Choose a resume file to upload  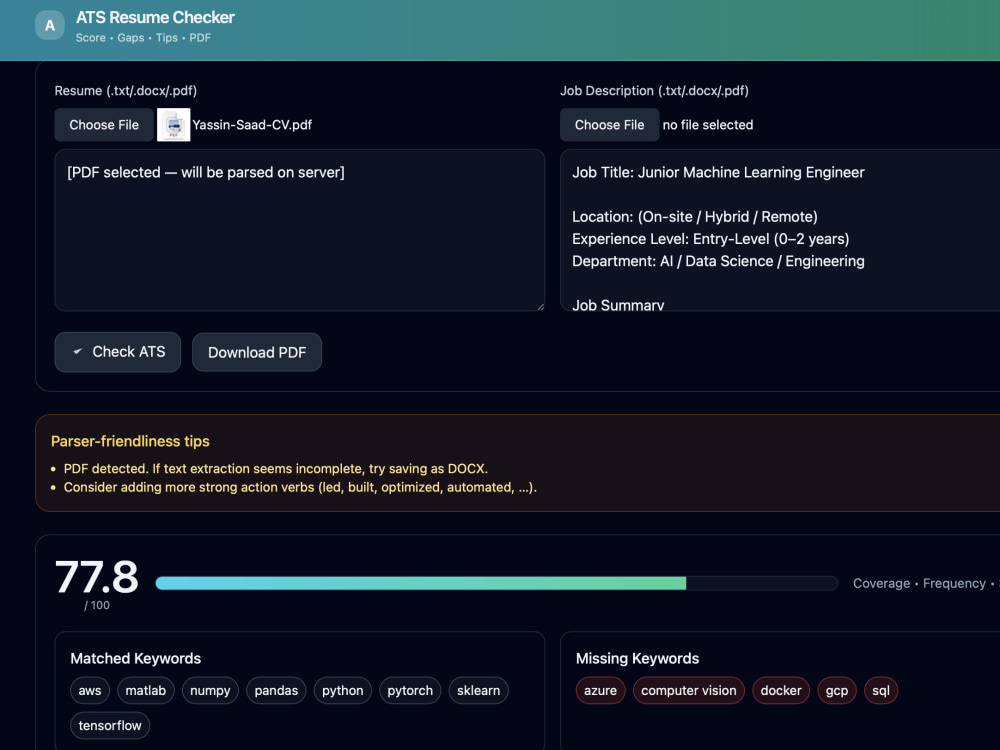(104, 125)
